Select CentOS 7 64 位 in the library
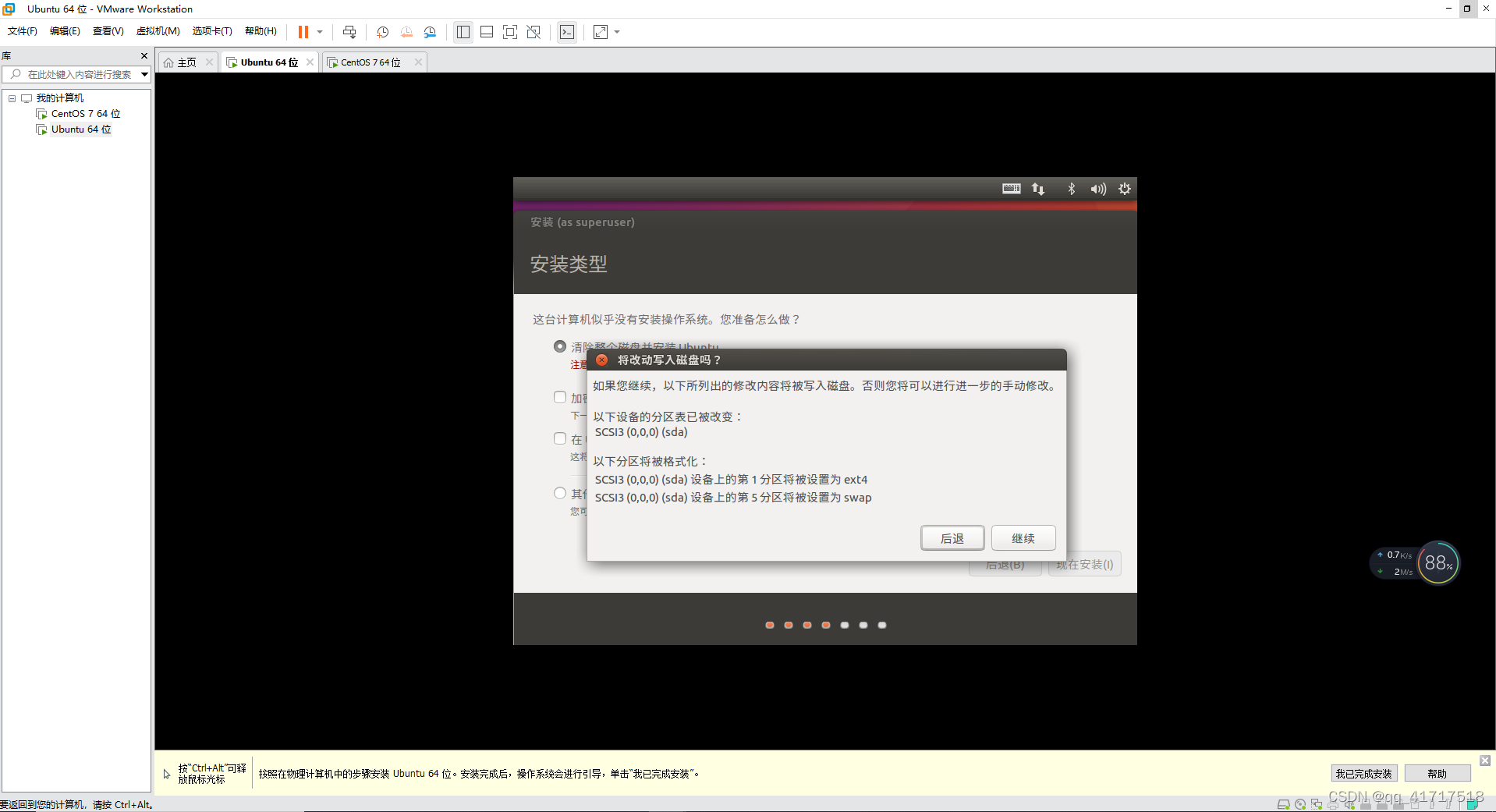This screenshot has width=1496, height=812. point(85,114)
